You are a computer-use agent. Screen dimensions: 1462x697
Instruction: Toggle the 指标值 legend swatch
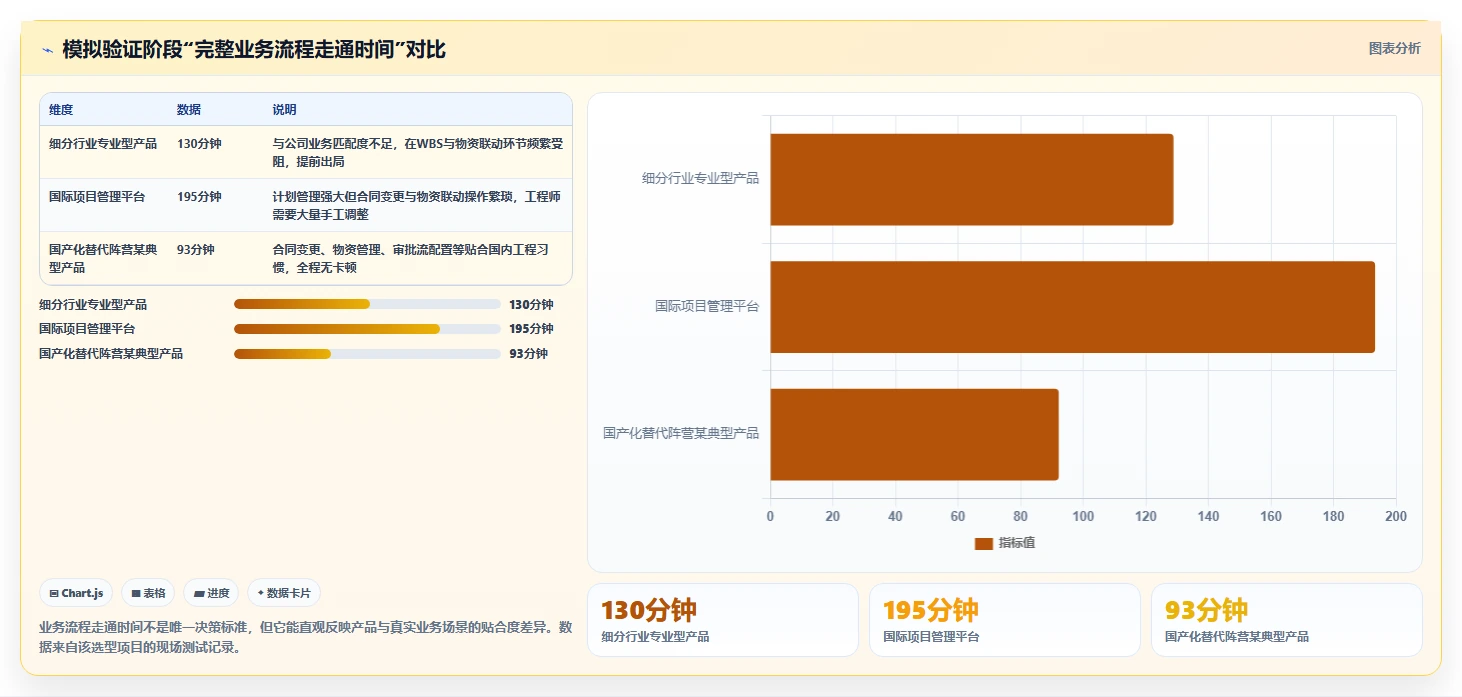click(x=984, y=543)
